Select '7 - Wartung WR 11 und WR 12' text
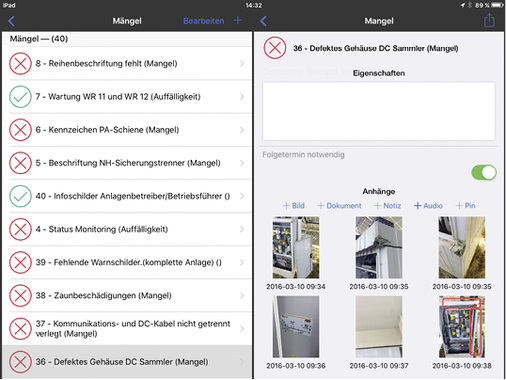Screen dimensions: 506x380 (92, 97)
